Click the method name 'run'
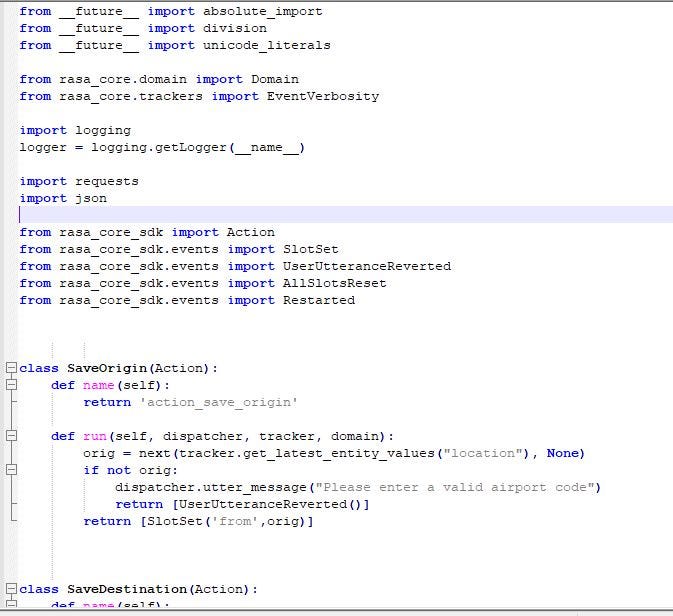673x616 pixels. [x=95, y=437]
